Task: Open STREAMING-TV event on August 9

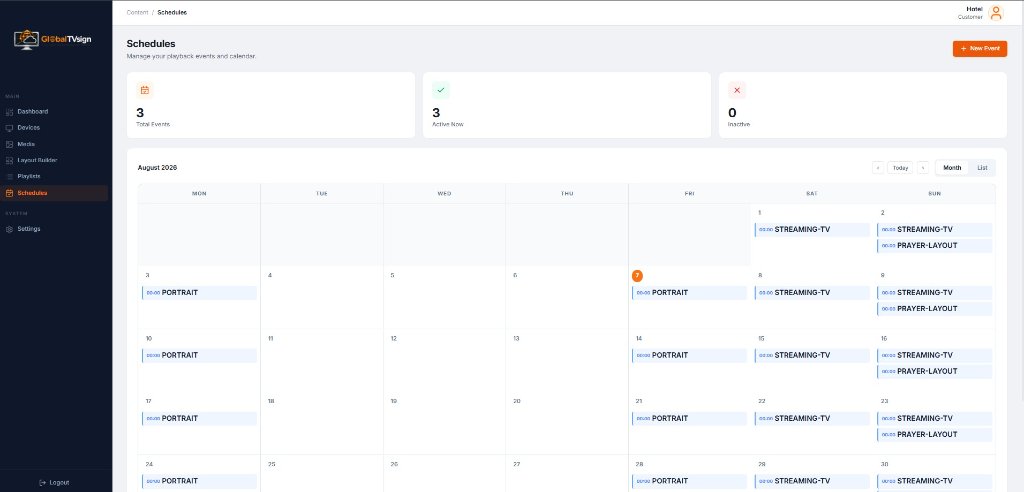Action: tap(935, 293)
